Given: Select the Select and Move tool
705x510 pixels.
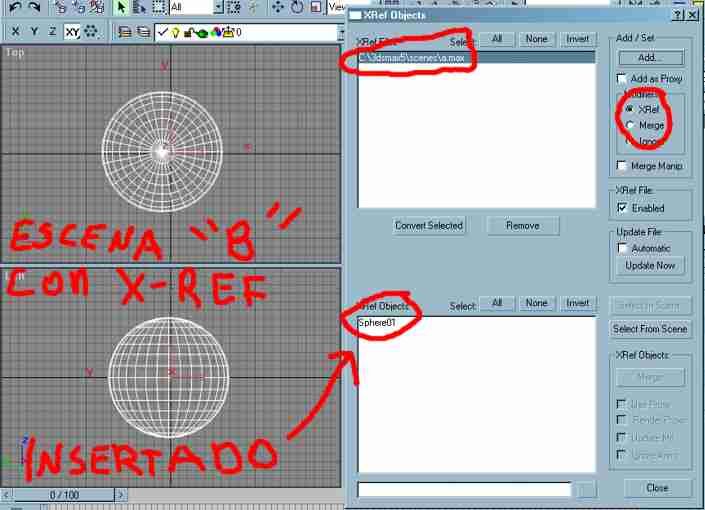Looking at the screenshot, I should [278, 7].
